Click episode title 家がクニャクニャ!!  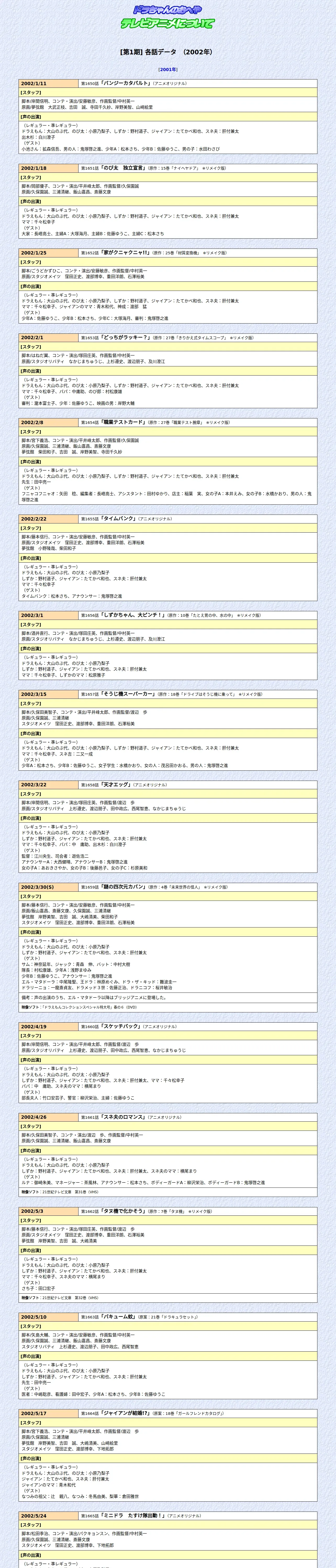125,253
